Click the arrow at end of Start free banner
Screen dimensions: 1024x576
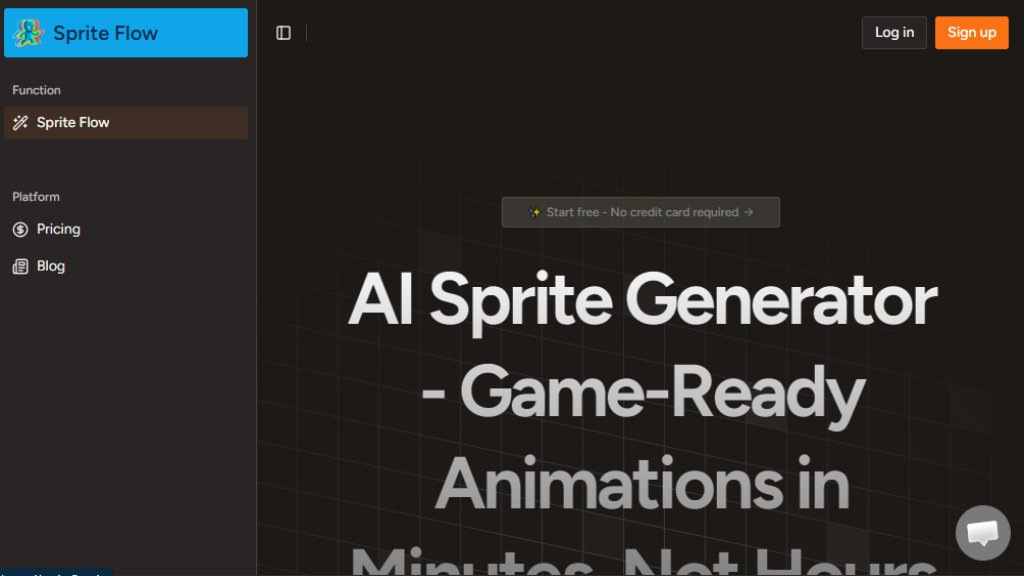[749, 212]
